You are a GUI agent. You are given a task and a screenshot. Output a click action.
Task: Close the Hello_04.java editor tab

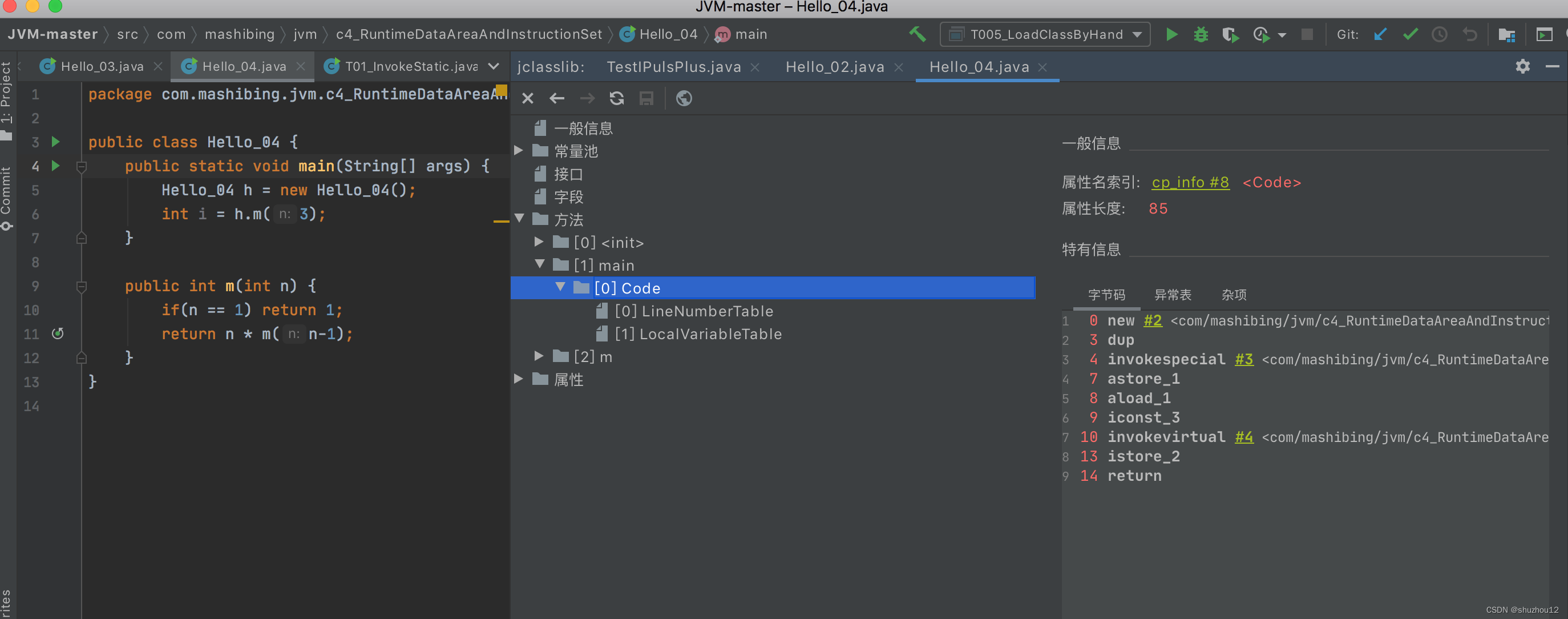[x=301, y=66]
